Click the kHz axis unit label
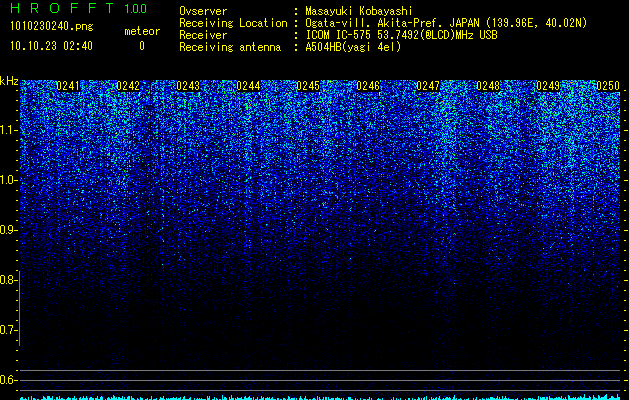629x400 pixels. coord(9,81)
